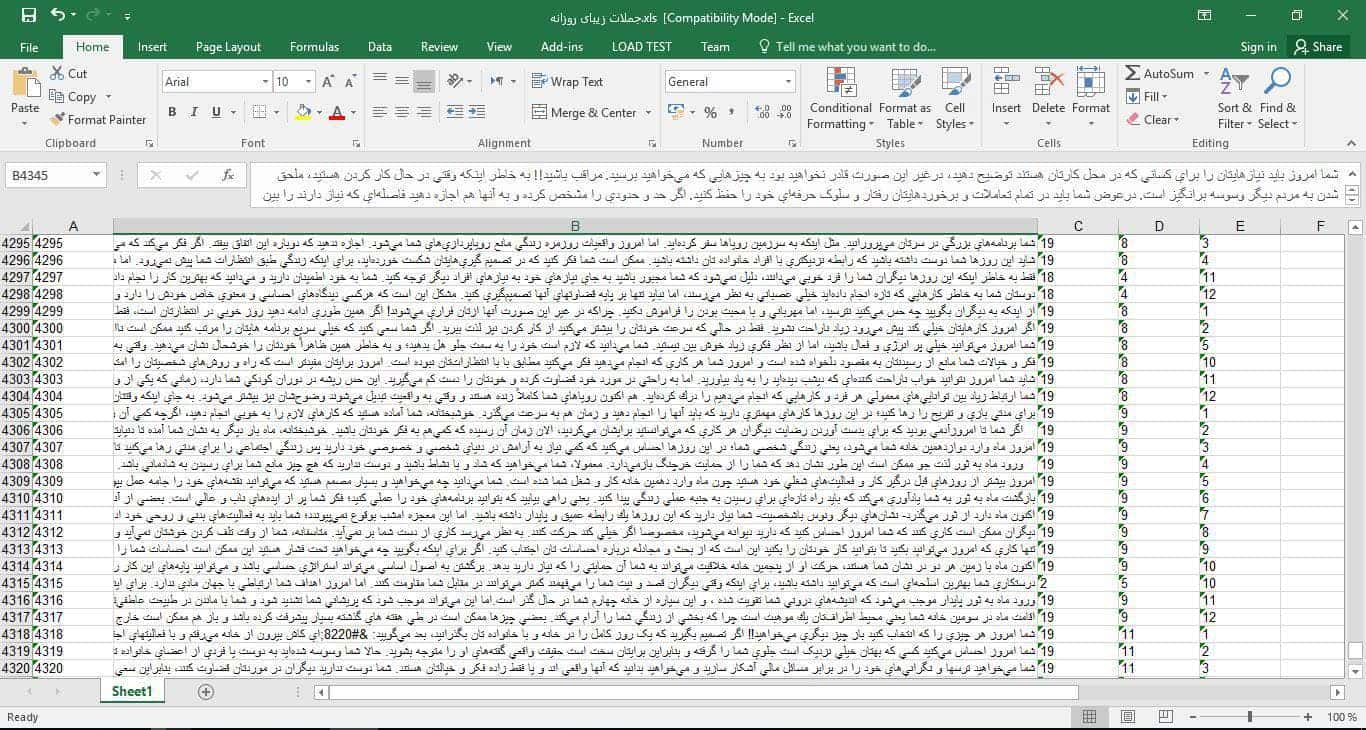1366x730 pixels.
Task: Click the Comma Style button
Action: click(732, 112)
